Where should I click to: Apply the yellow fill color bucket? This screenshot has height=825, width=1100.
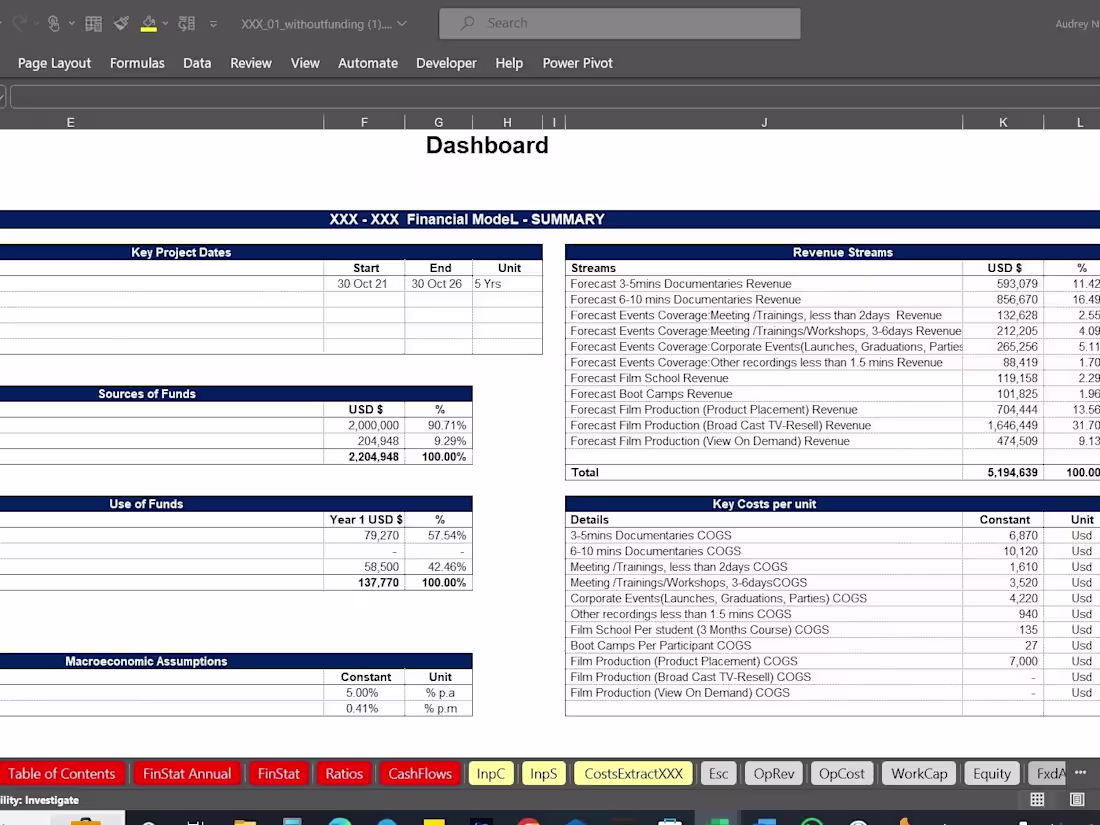point(148,24)
